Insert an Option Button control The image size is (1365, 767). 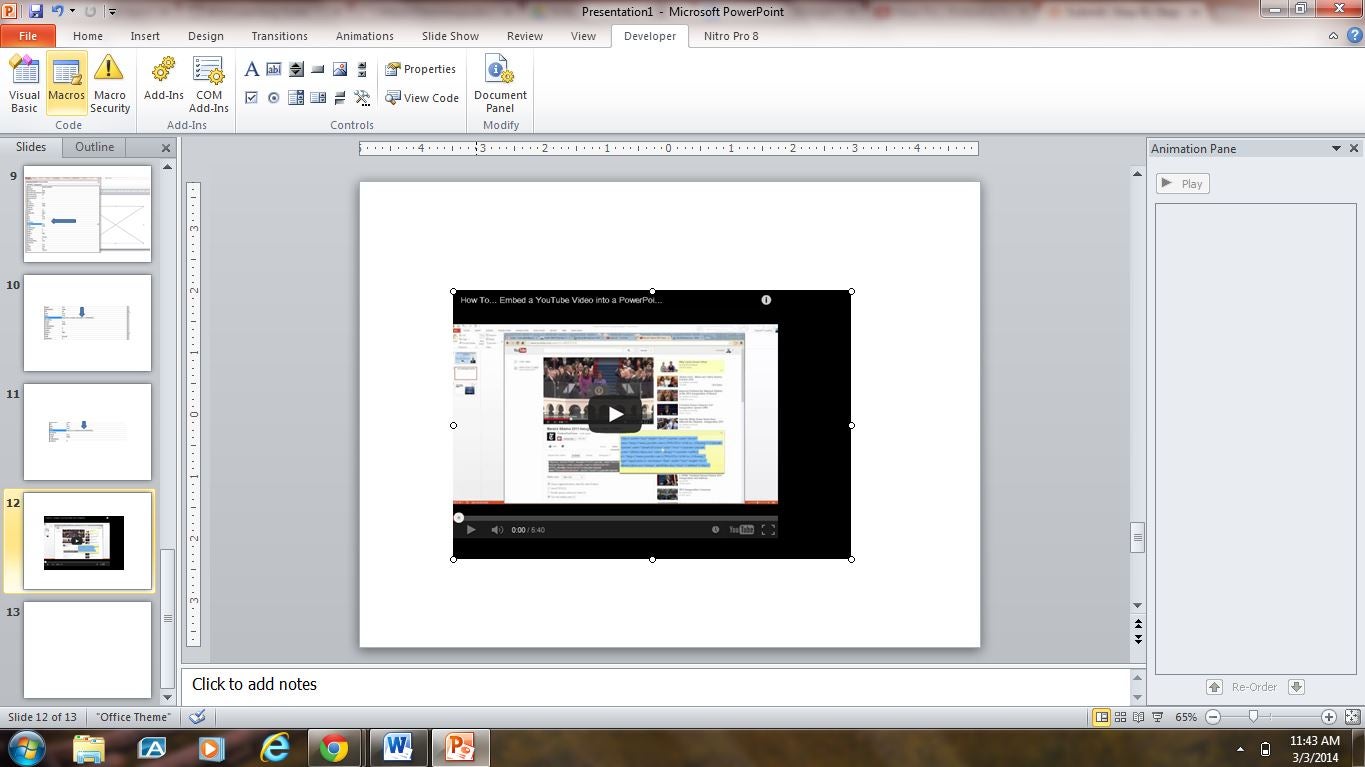(x=273, y=97)
